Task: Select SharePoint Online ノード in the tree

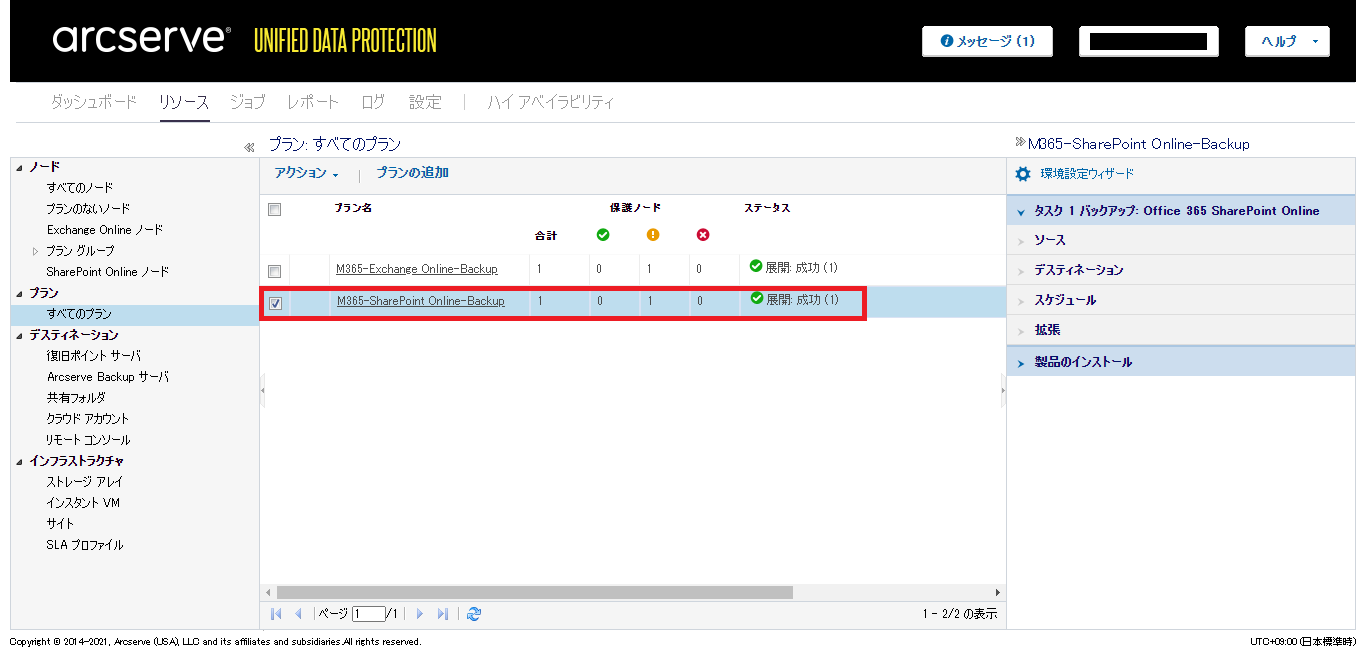Action: coord(108,272)
